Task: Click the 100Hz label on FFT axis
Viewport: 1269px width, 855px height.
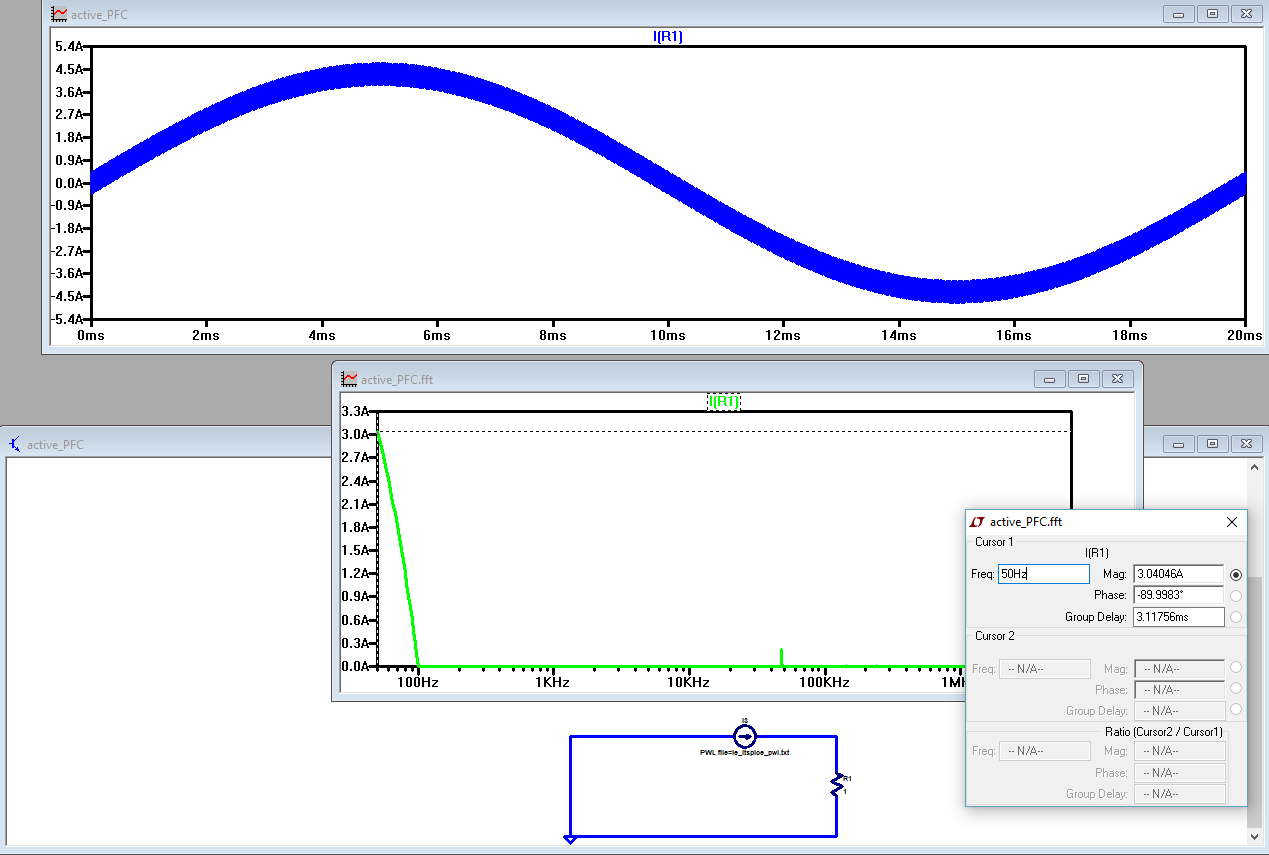Action: (418, 682)
